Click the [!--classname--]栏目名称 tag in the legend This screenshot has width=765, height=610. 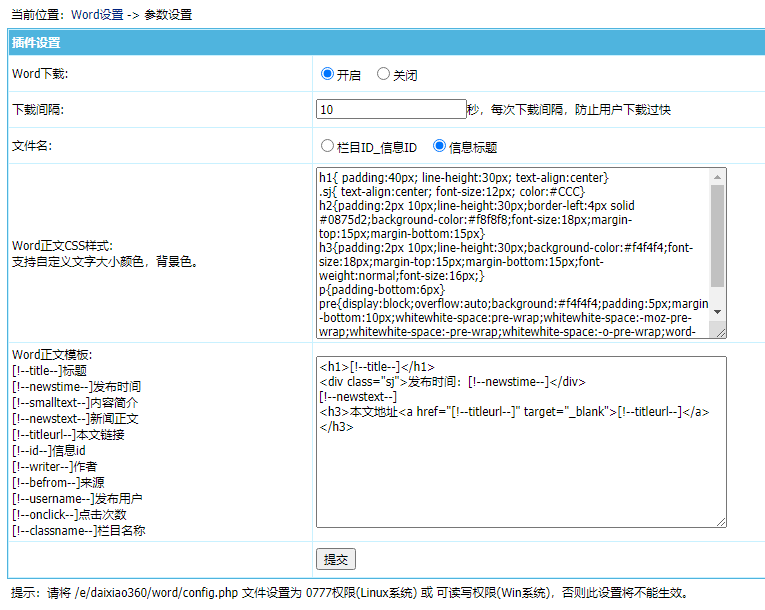coord(78,530)
